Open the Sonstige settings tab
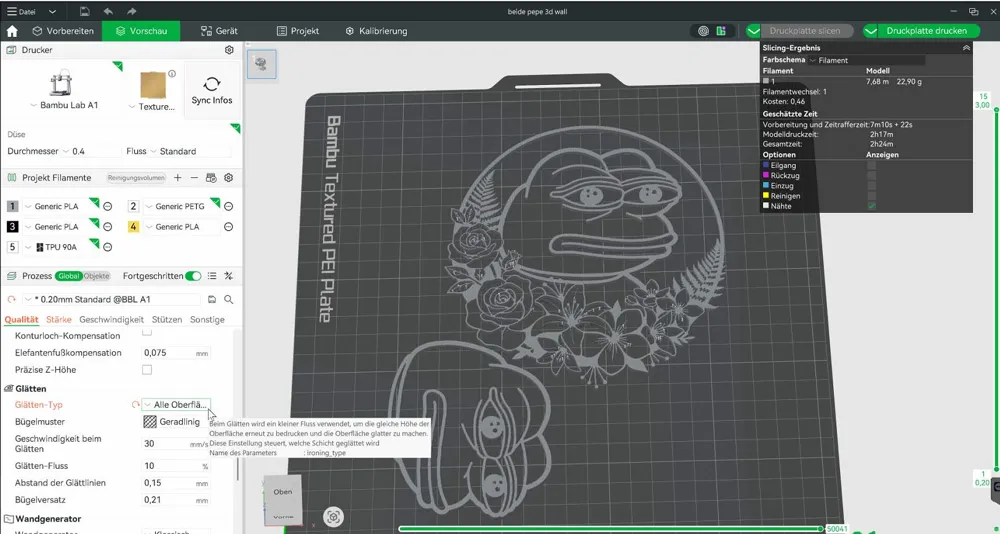Image resolution: width=1000 pixels, height=534 pixels. click(207, 320)
